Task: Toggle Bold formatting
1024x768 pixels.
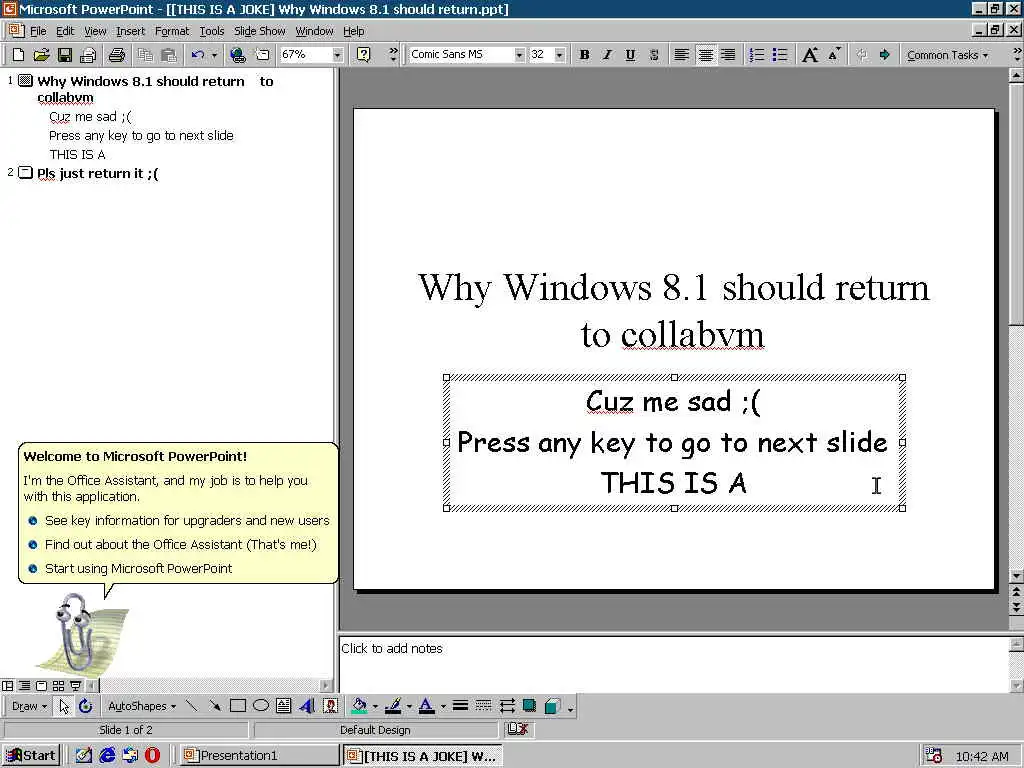Action: click(584, 55)
